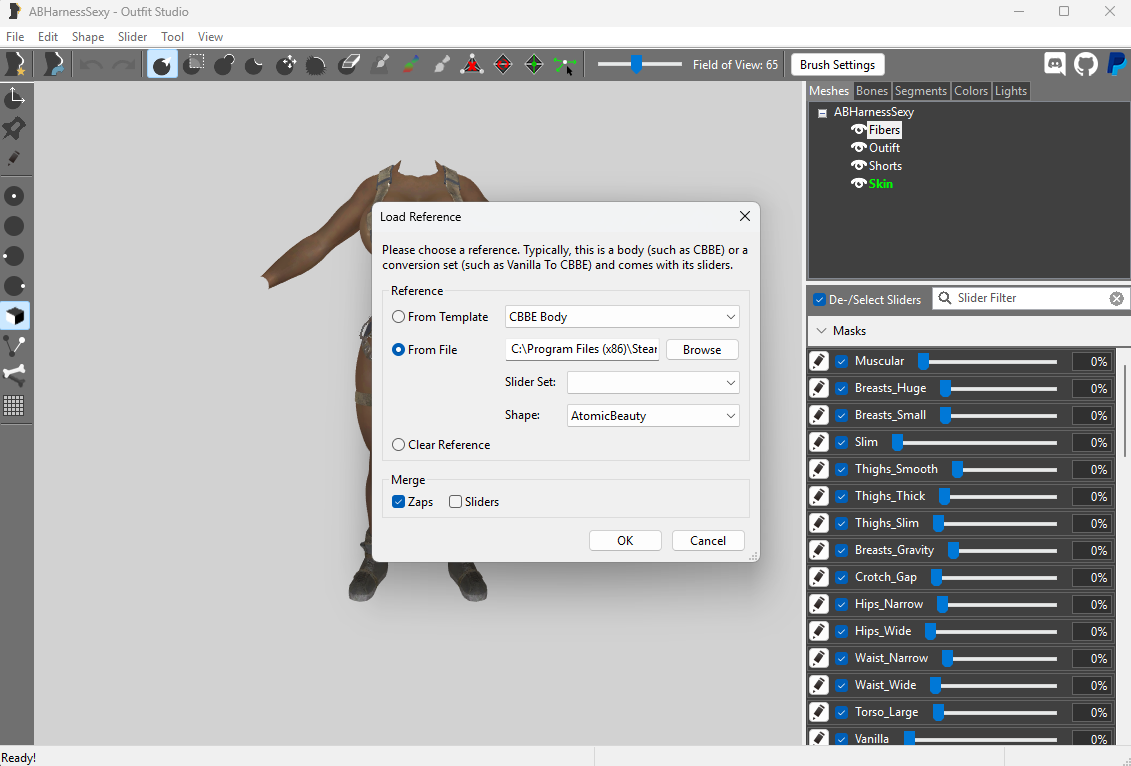Open the Shape dropdown showing AtomicBeauty
Screen dimensions: 1131x766
coord(653,415)
